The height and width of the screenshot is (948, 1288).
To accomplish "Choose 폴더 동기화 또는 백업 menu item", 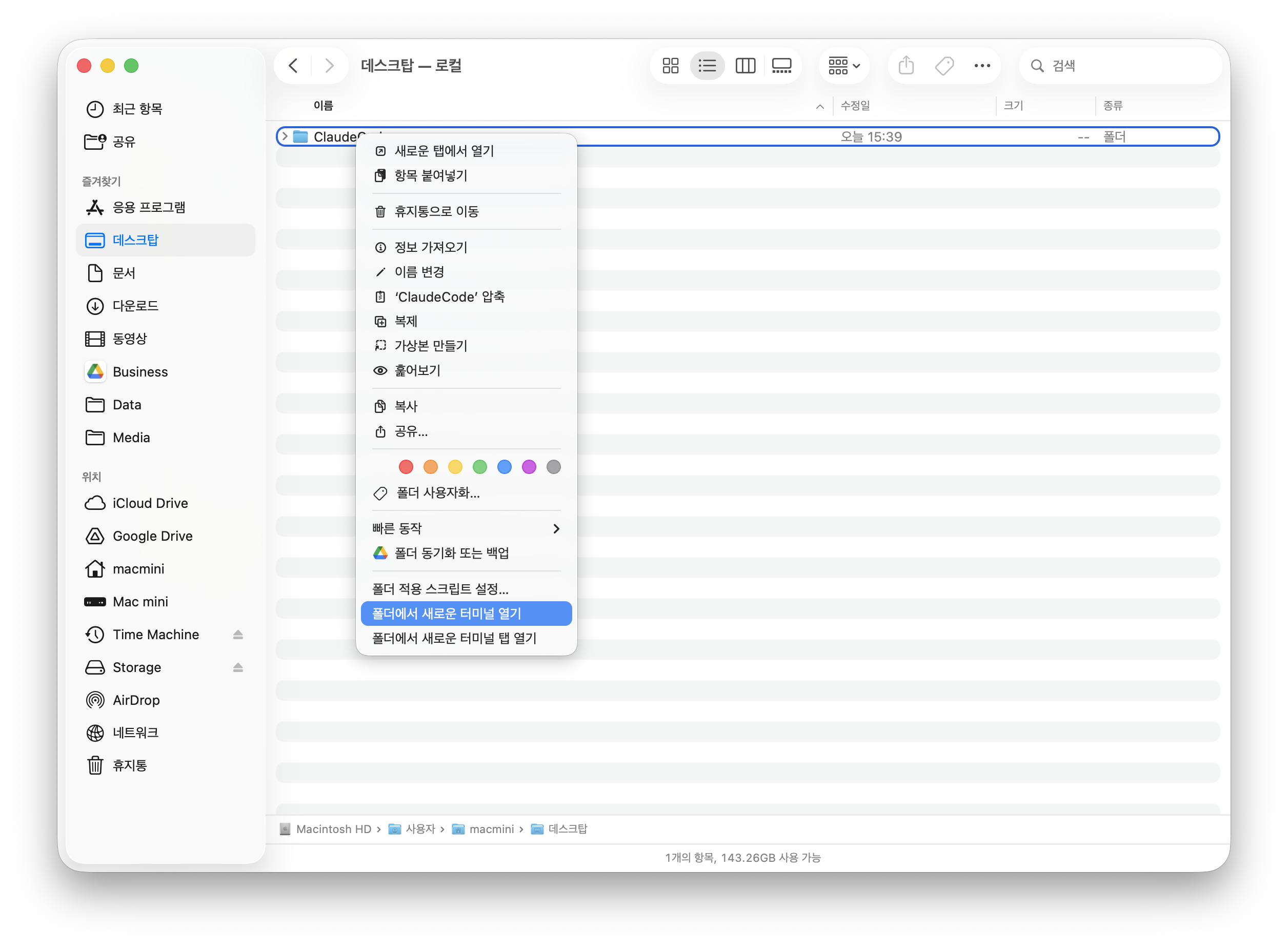I will click(466, 553).
